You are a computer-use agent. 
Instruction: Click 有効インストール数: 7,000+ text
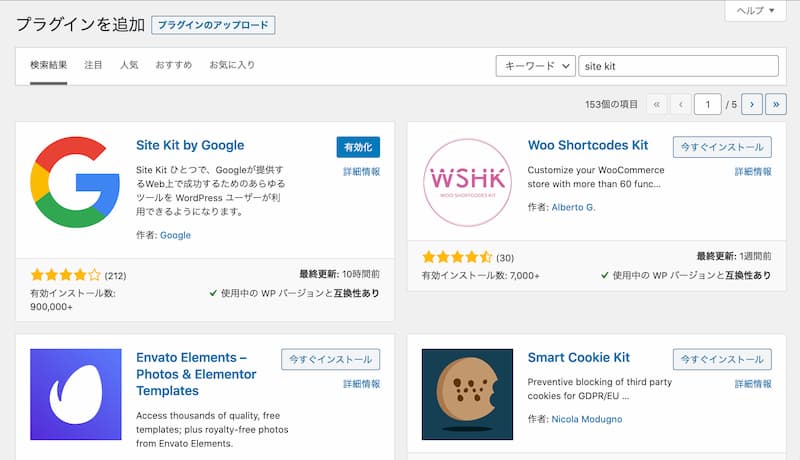(481, 275)
